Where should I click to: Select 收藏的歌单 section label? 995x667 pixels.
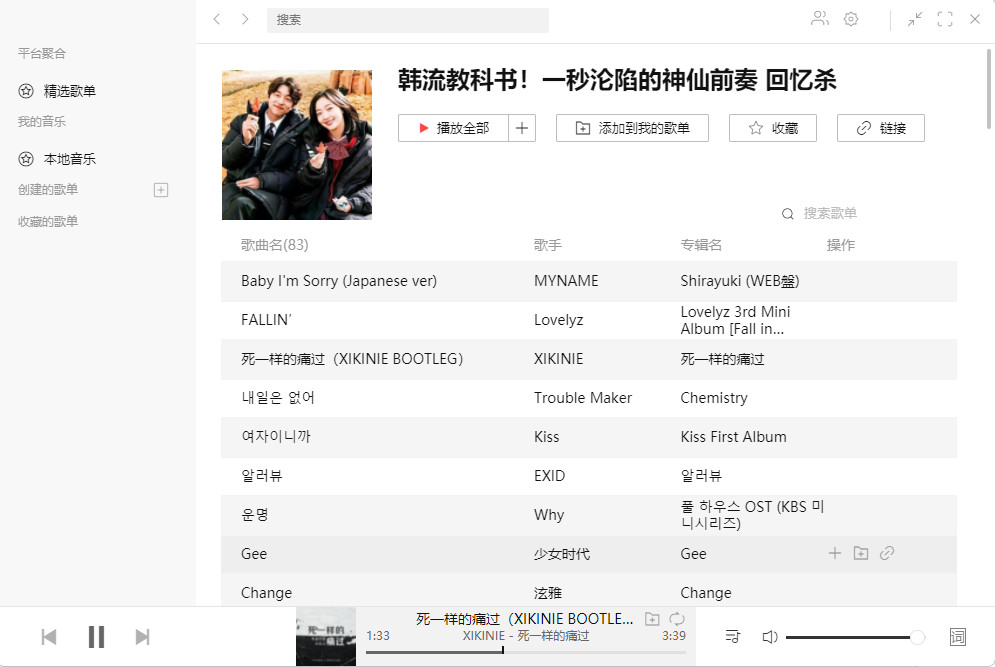pos(48,221)
